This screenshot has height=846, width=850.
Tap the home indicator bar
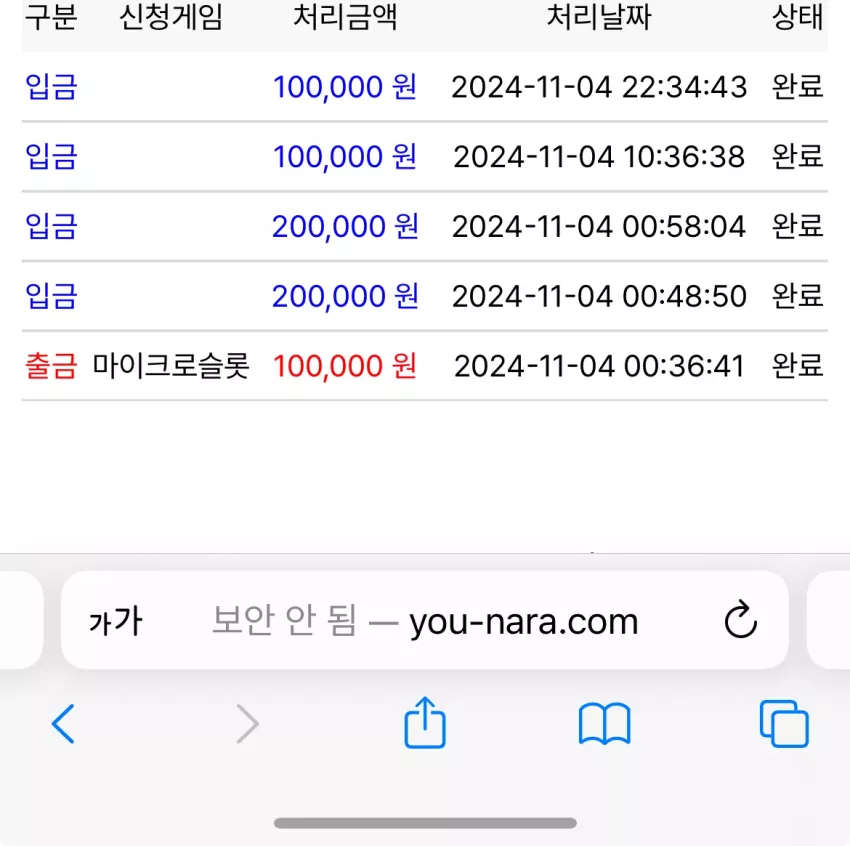coord(425,823)
